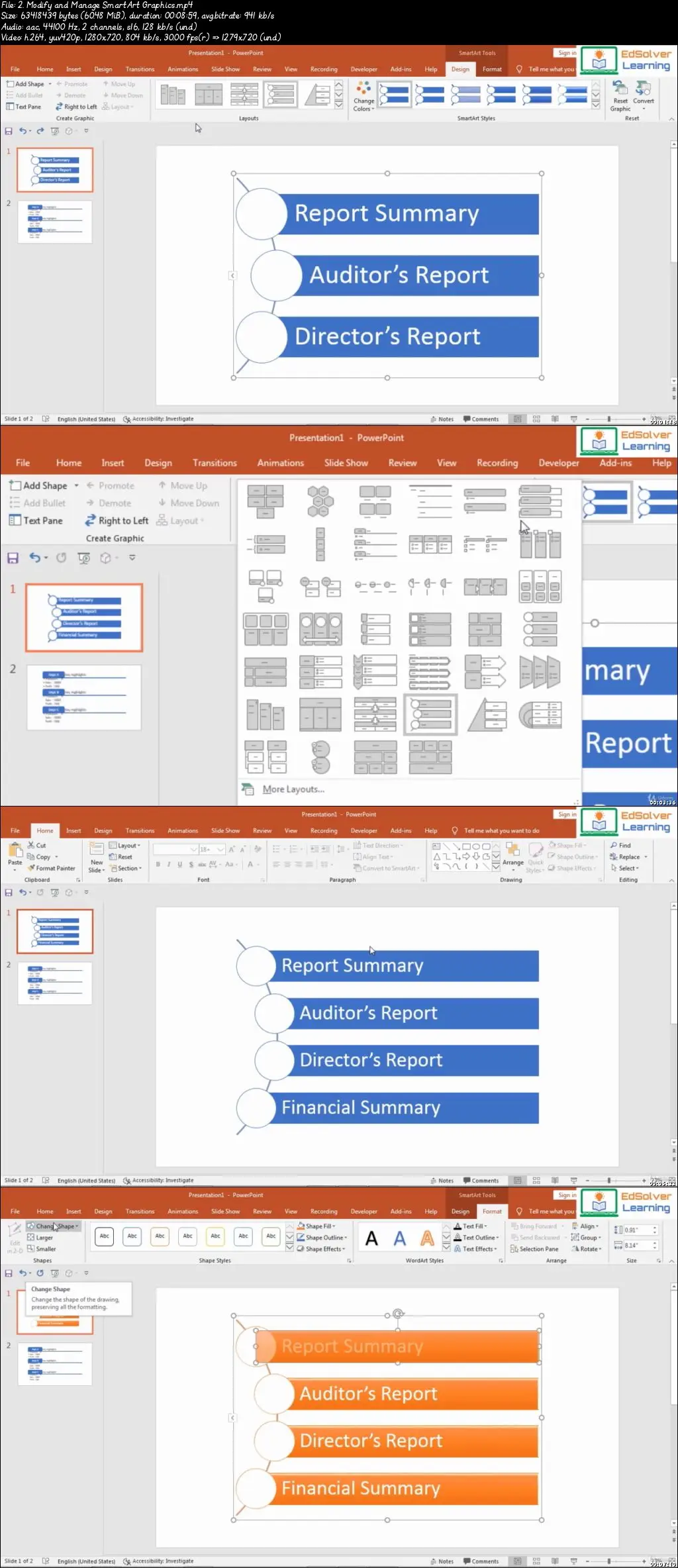Image resolution: width=678 pixels, height=1568 pixels.
Task: Toggle Underline in the Home-tab frame
Action: click(179, 864)
